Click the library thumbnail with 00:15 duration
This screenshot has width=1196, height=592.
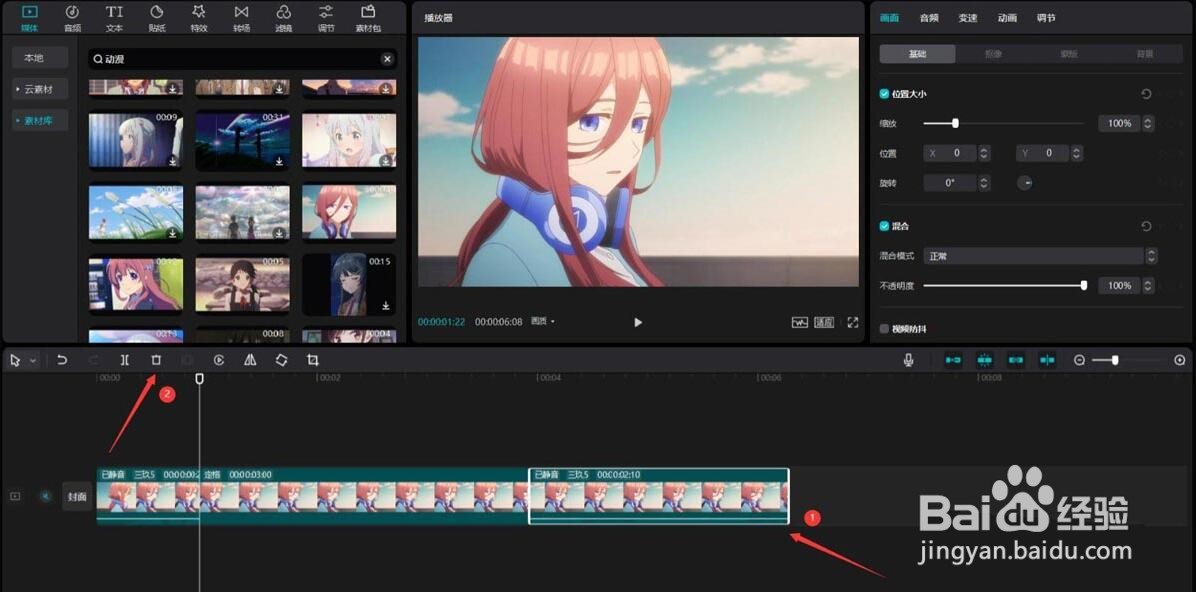(x=349, y=285)
